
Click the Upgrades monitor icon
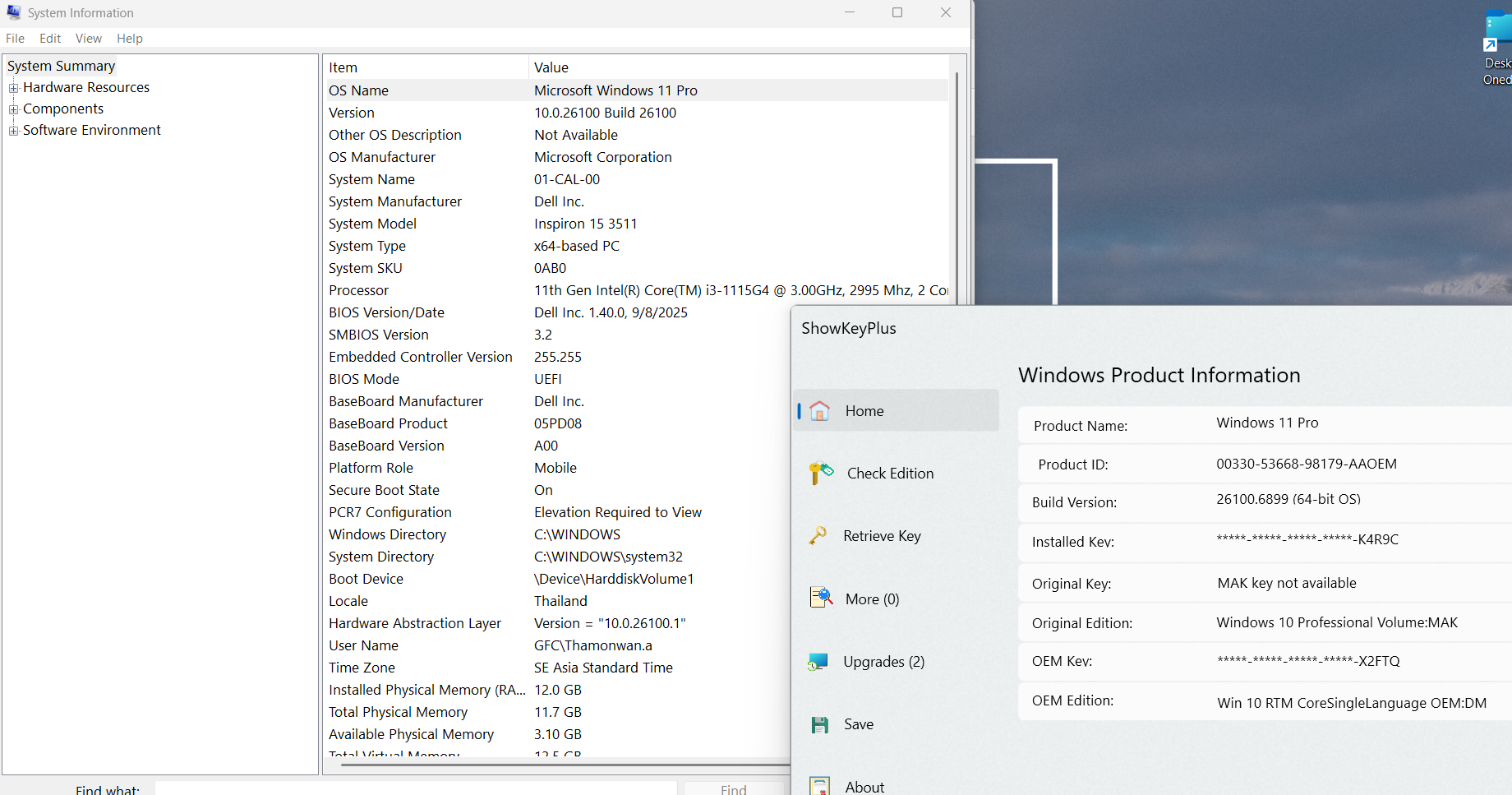tap(818, 662)
